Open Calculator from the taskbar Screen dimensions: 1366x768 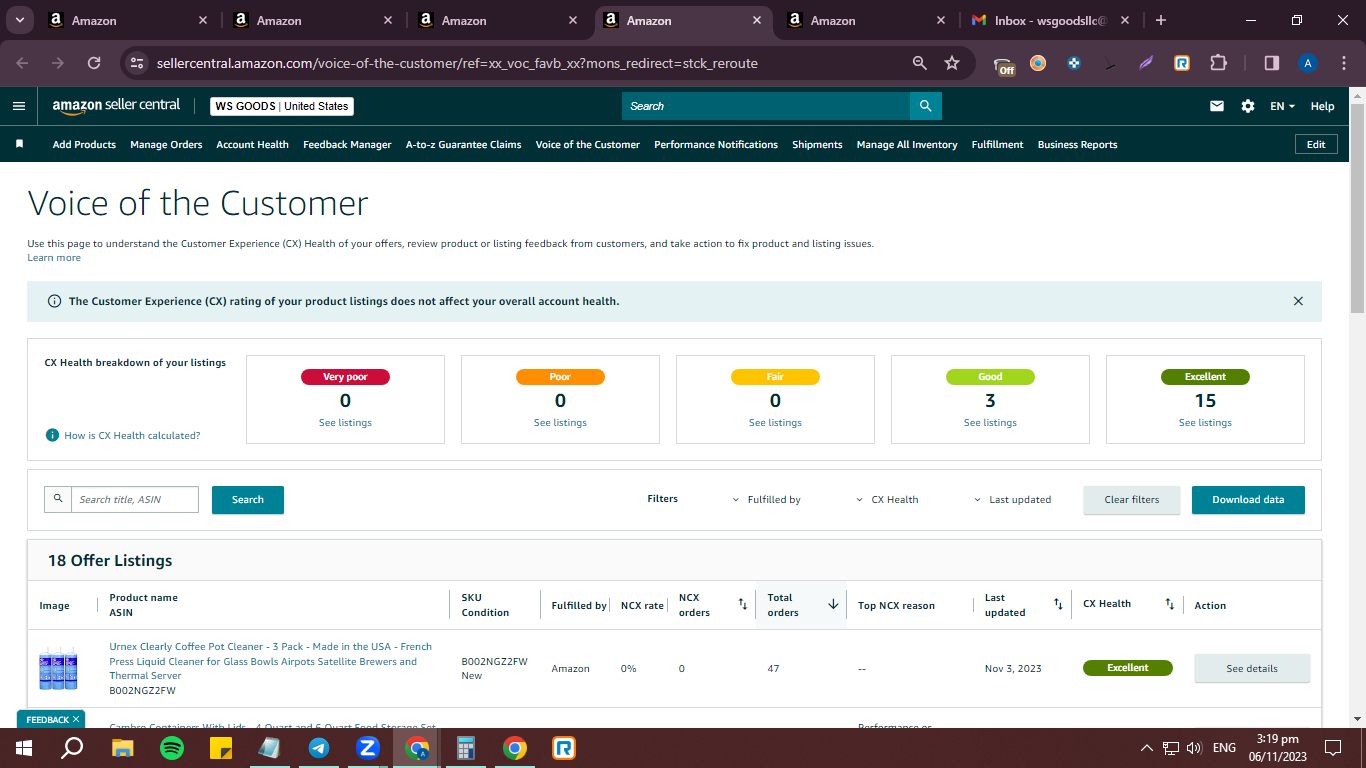coord(466,747)
